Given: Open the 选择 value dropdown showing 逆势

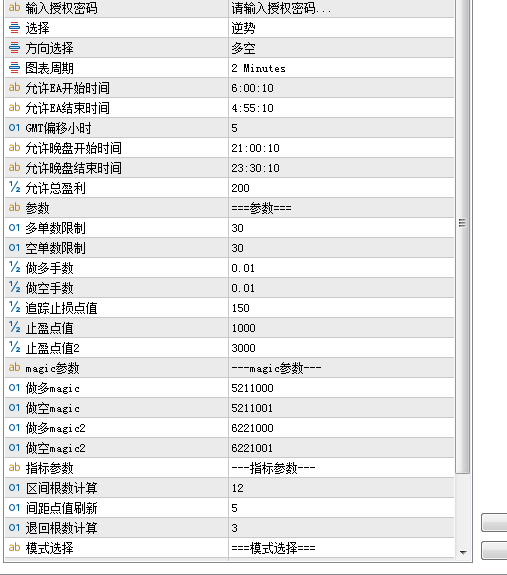Looking at the screenshot, I should 341,28.
